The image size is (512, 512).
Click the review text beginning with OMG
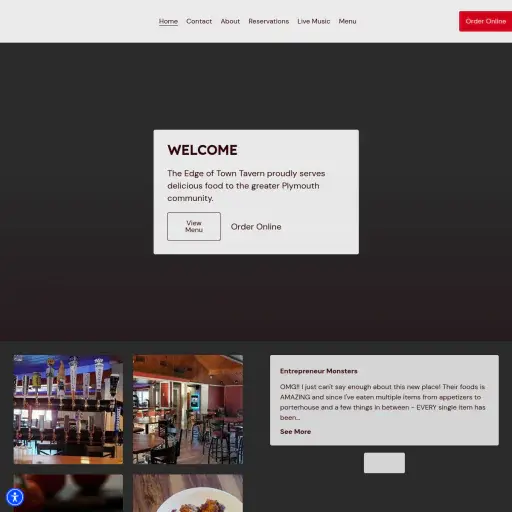point(383,402)
